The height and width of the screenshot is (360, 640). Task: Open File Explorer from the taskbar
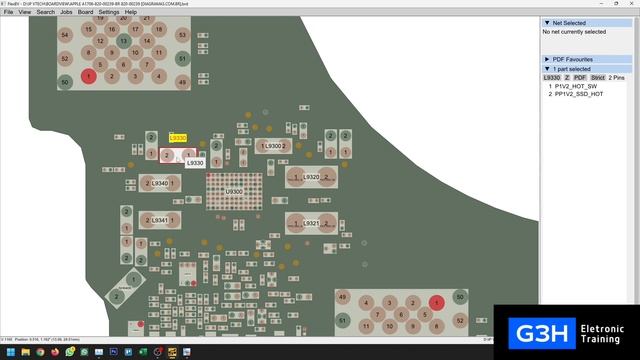[x=25, y=352]
